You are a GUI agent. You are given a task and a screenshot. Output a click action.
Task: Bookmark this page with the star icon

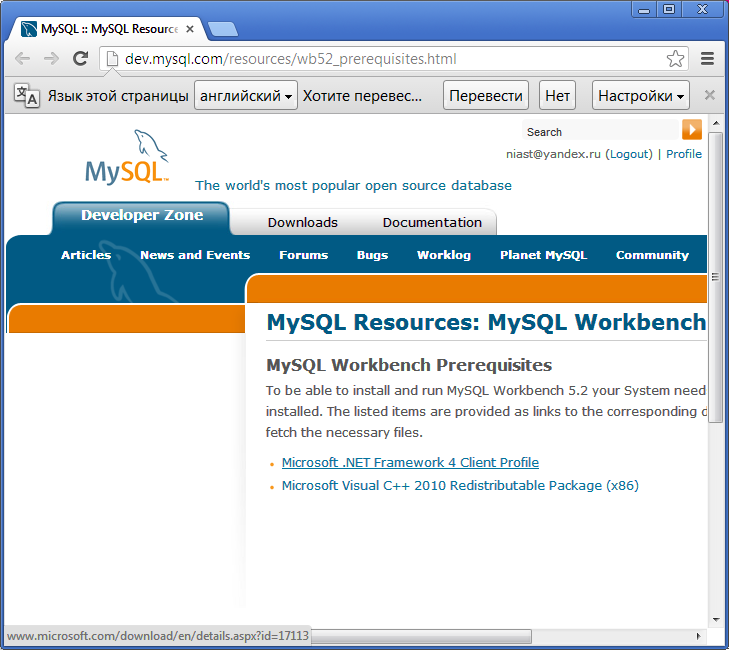[x=675, y=59]
